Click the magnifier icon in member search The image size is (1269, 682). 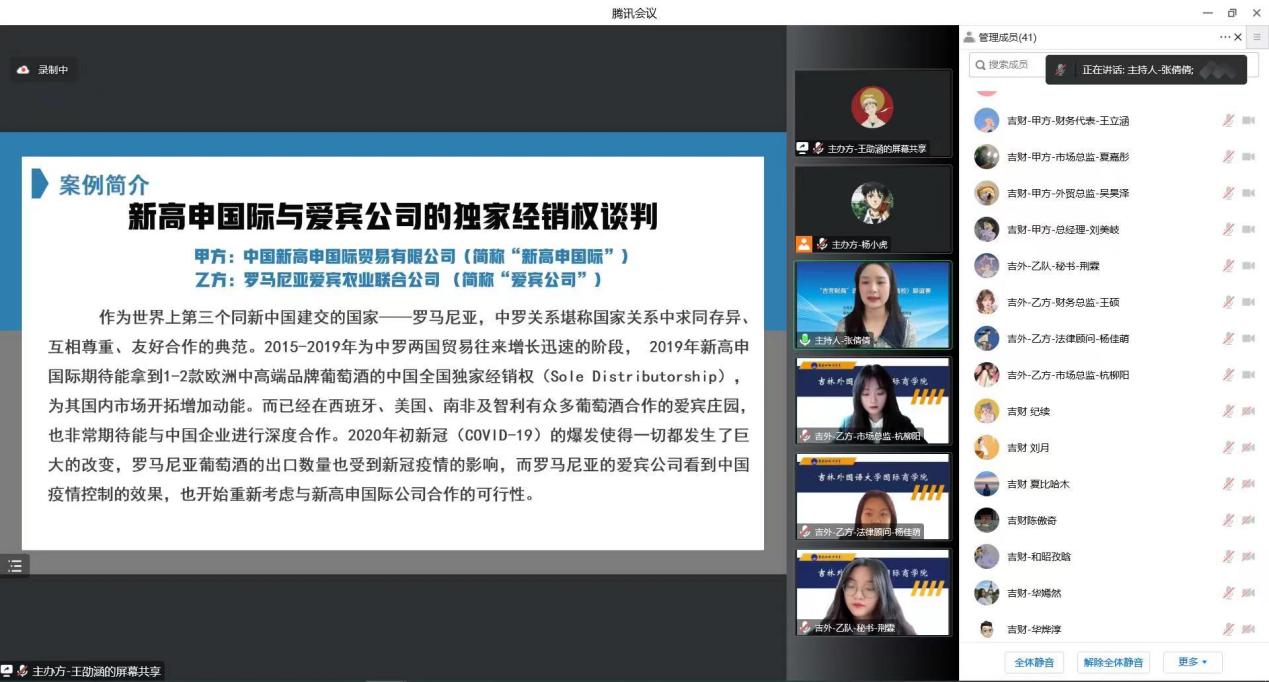[x=979, y=65]
